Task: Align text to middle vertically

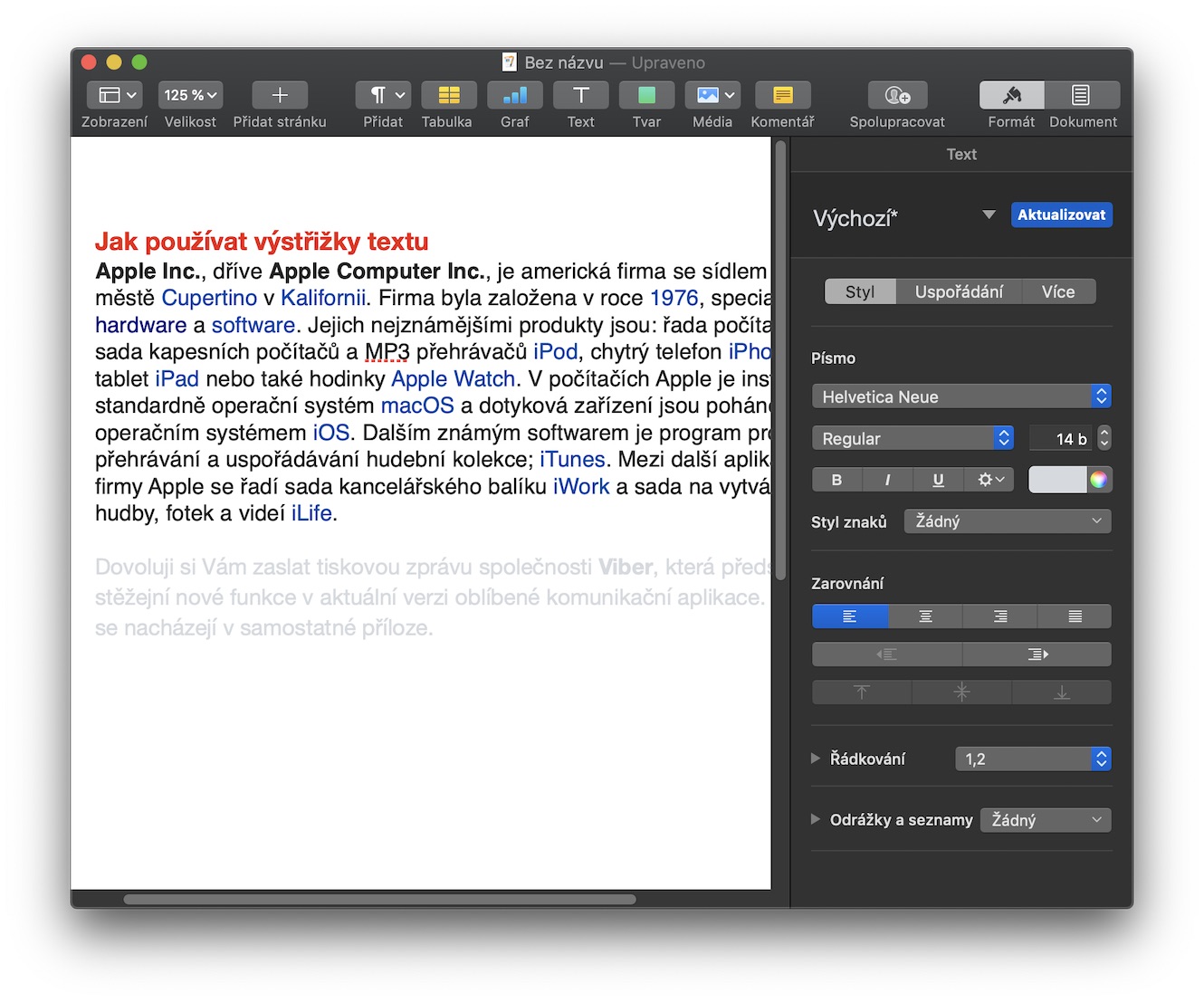Action: (961, 692)
